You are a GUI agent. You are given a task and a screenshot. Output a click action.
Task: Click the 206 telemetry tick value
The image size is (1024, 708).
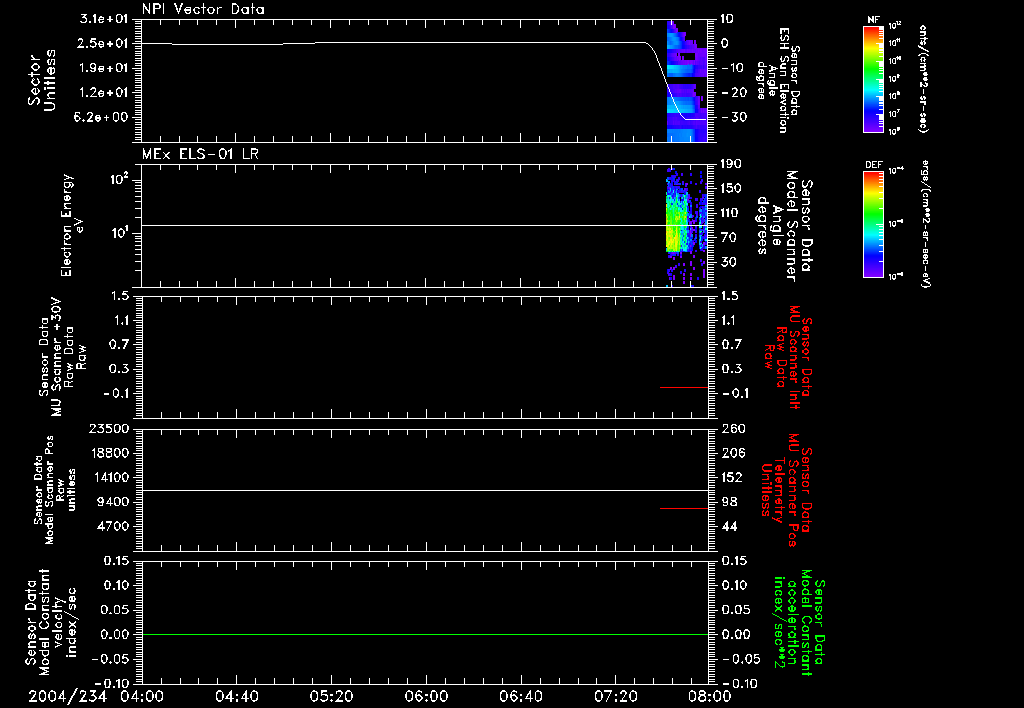tap(733, 453)
